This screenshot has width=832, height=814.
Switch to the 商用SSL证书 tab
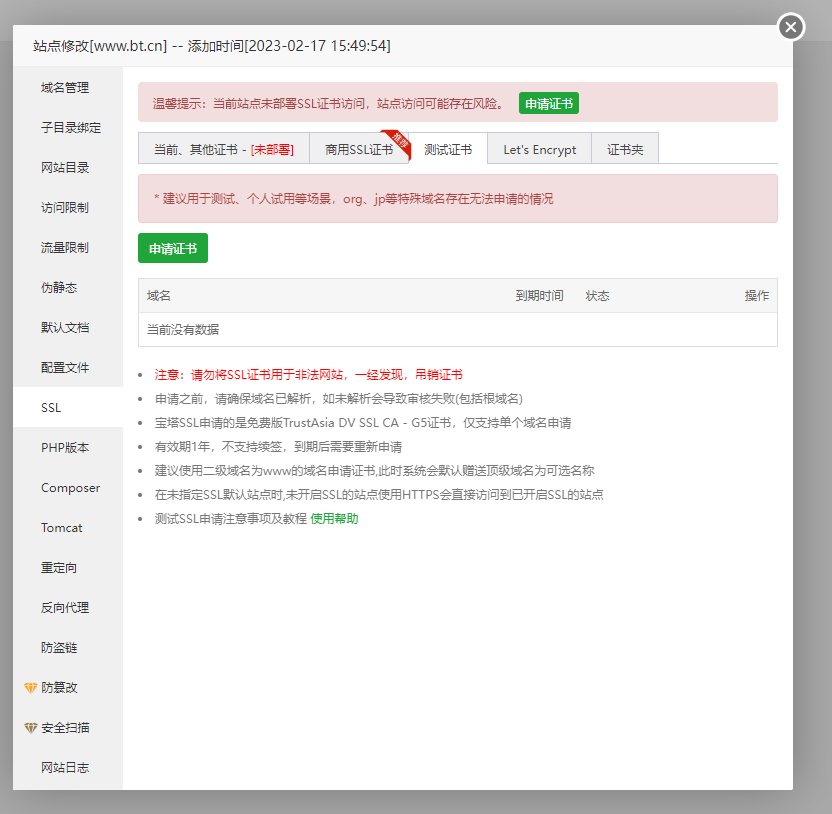click(x=358, y=150)
